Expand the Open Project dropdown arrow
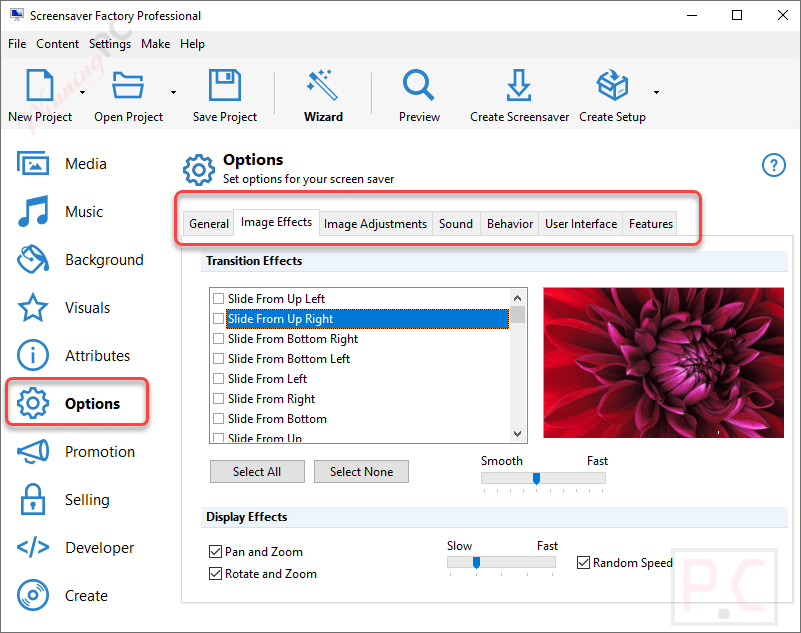The width and height of the screenshot is (801, 633). pos(173,92)
